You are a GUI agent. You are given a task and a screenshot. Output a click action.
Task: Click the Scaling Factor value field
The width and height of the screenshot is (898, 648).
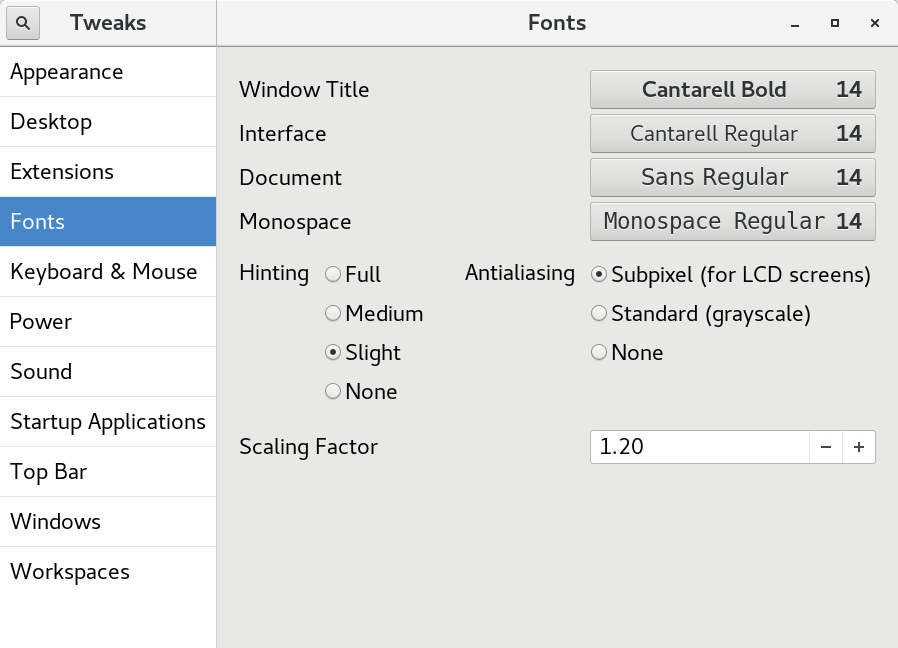pos(699,447)
